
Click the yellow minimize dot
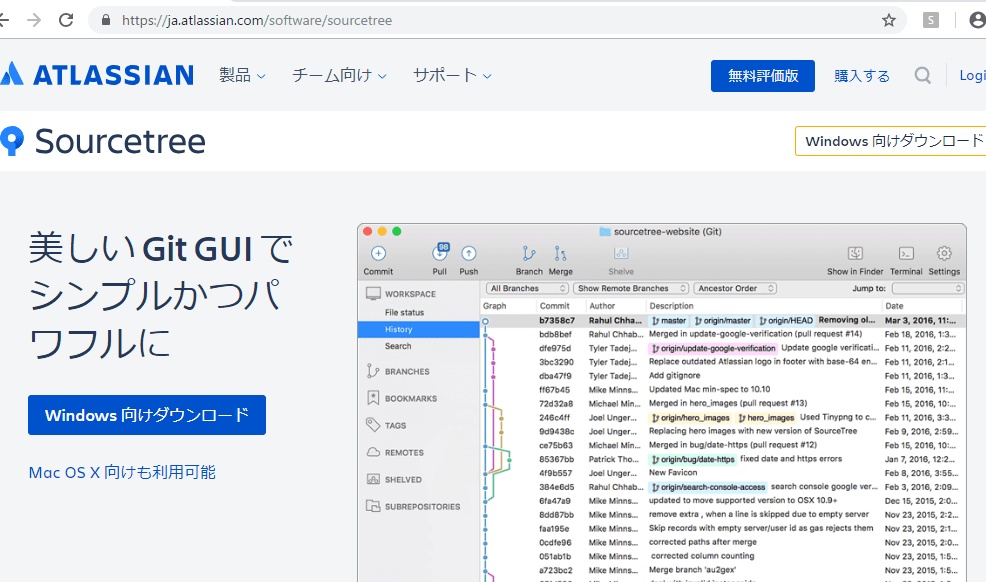coord(382,231)
